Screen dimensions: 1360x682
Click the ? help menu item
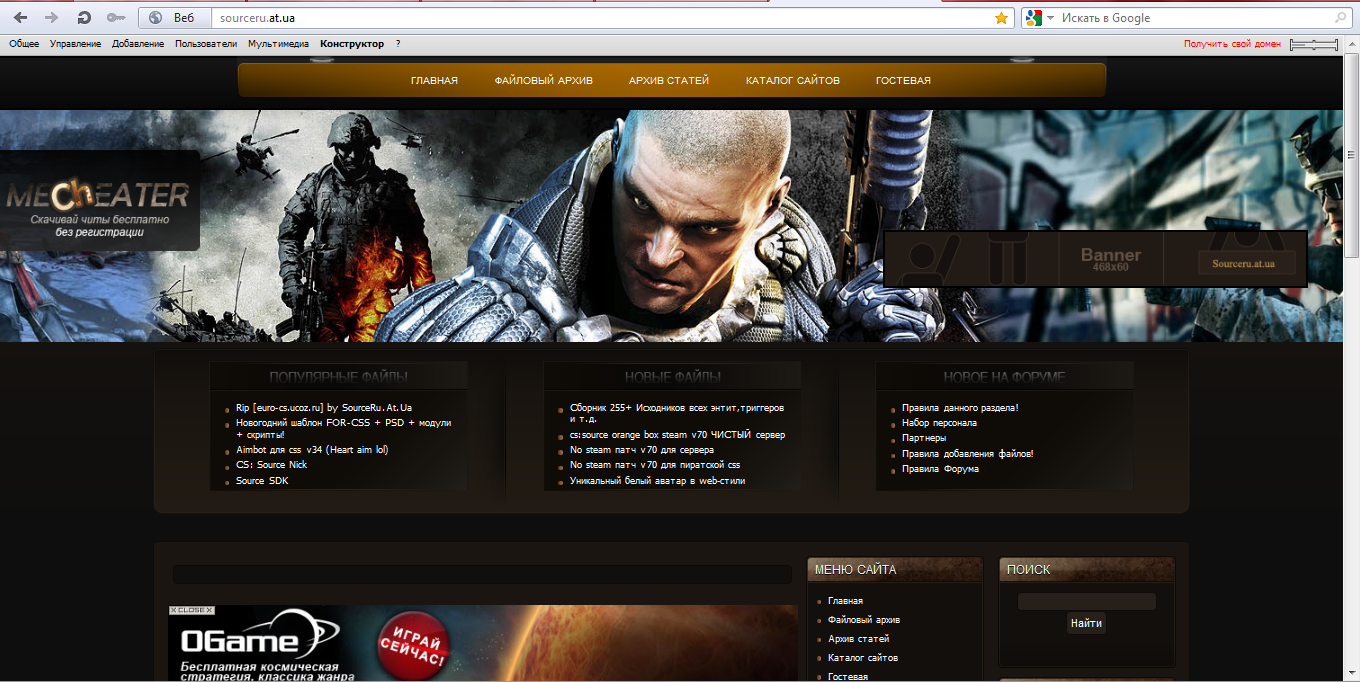[x=398, y=44]
